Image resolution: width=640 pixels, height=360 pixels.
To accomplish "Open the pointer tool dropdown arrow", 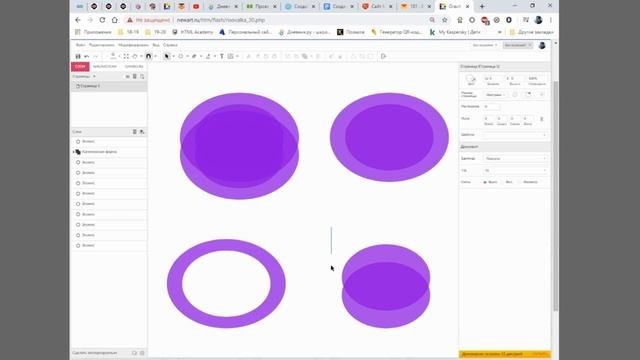I will coord(173,56).
